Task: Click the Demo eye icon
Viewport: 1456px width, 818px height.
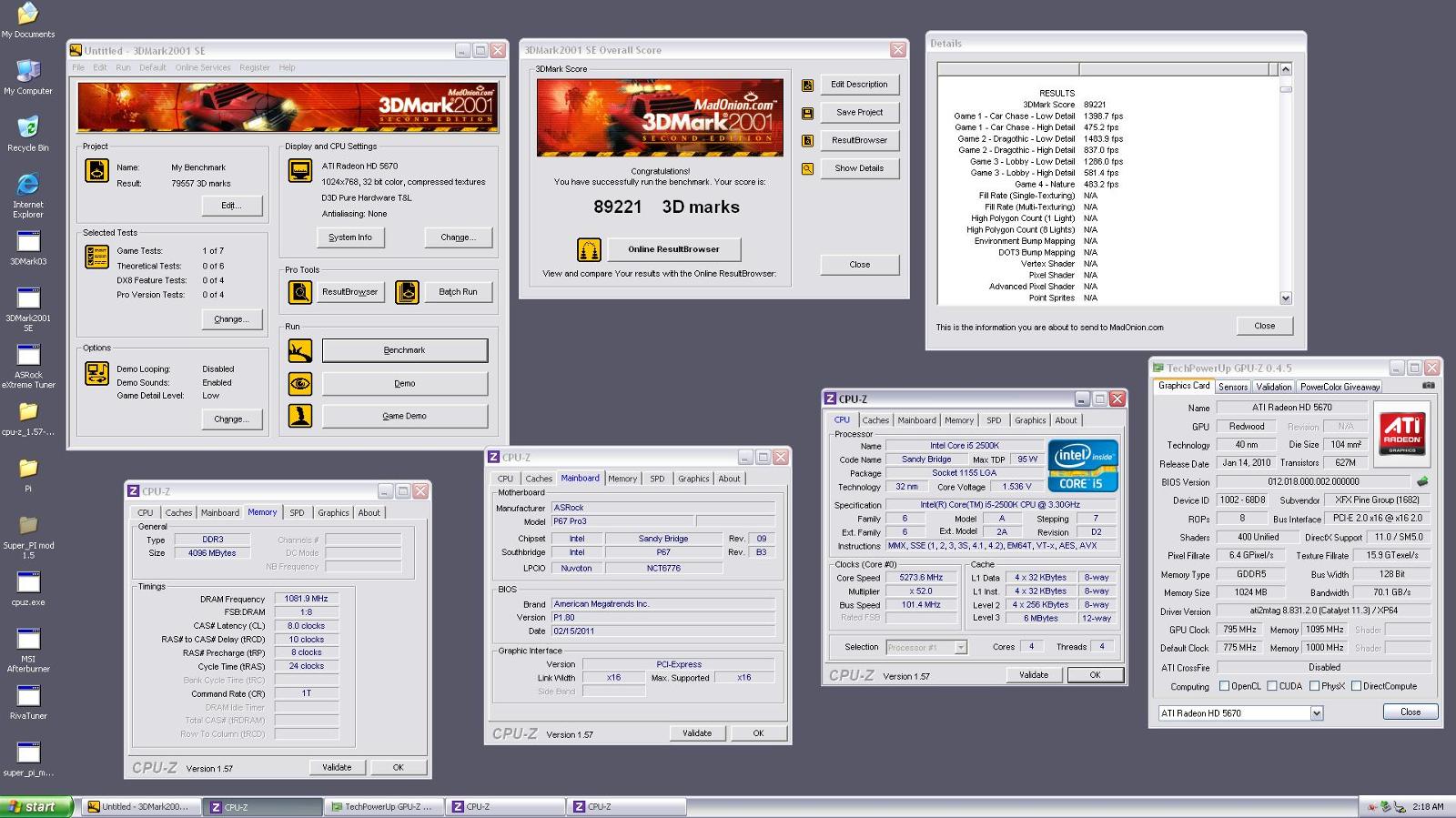Action: click(299, 383)
